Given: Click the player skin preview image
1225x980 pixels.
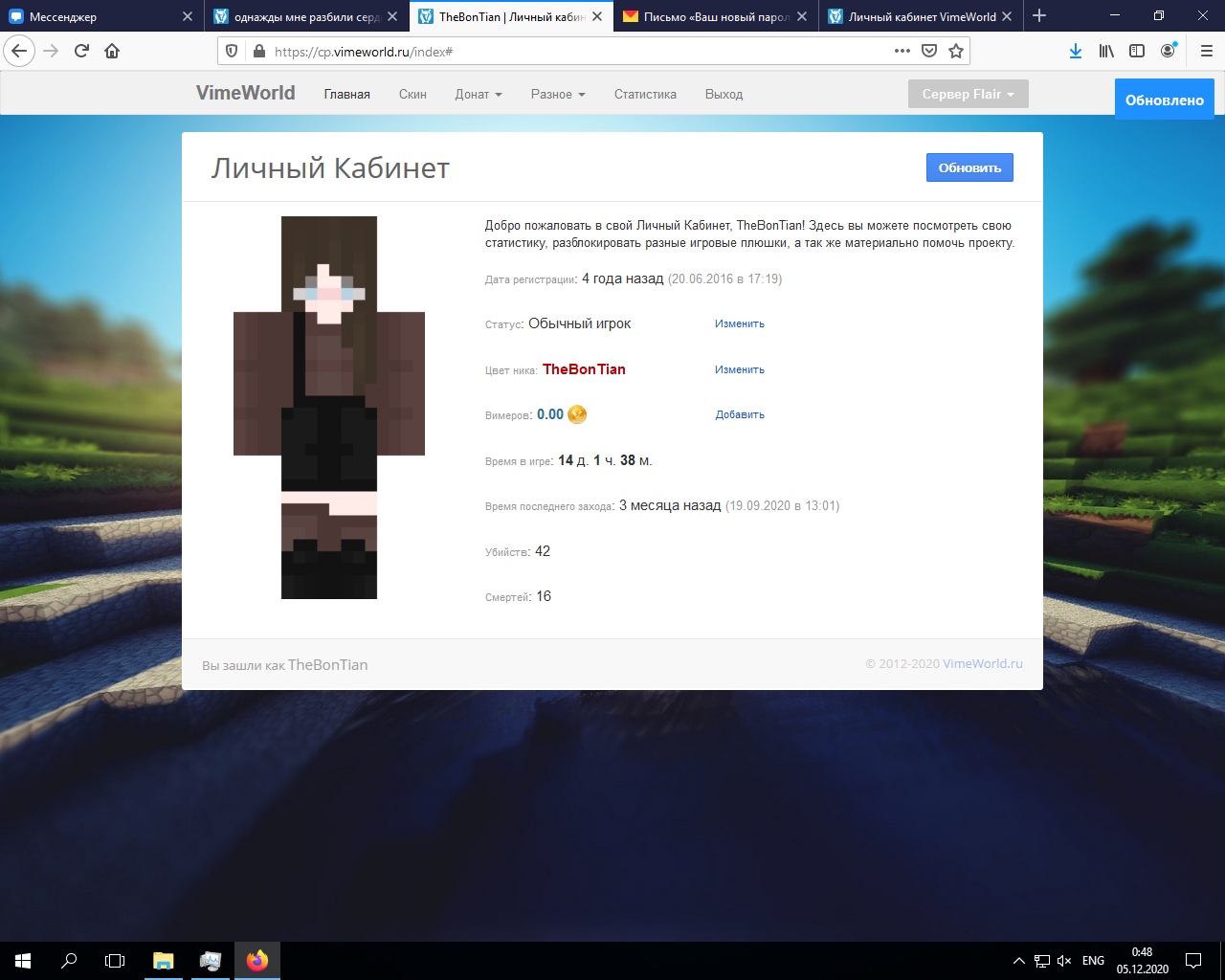Looking at the screenshot, I should [329, 408].
